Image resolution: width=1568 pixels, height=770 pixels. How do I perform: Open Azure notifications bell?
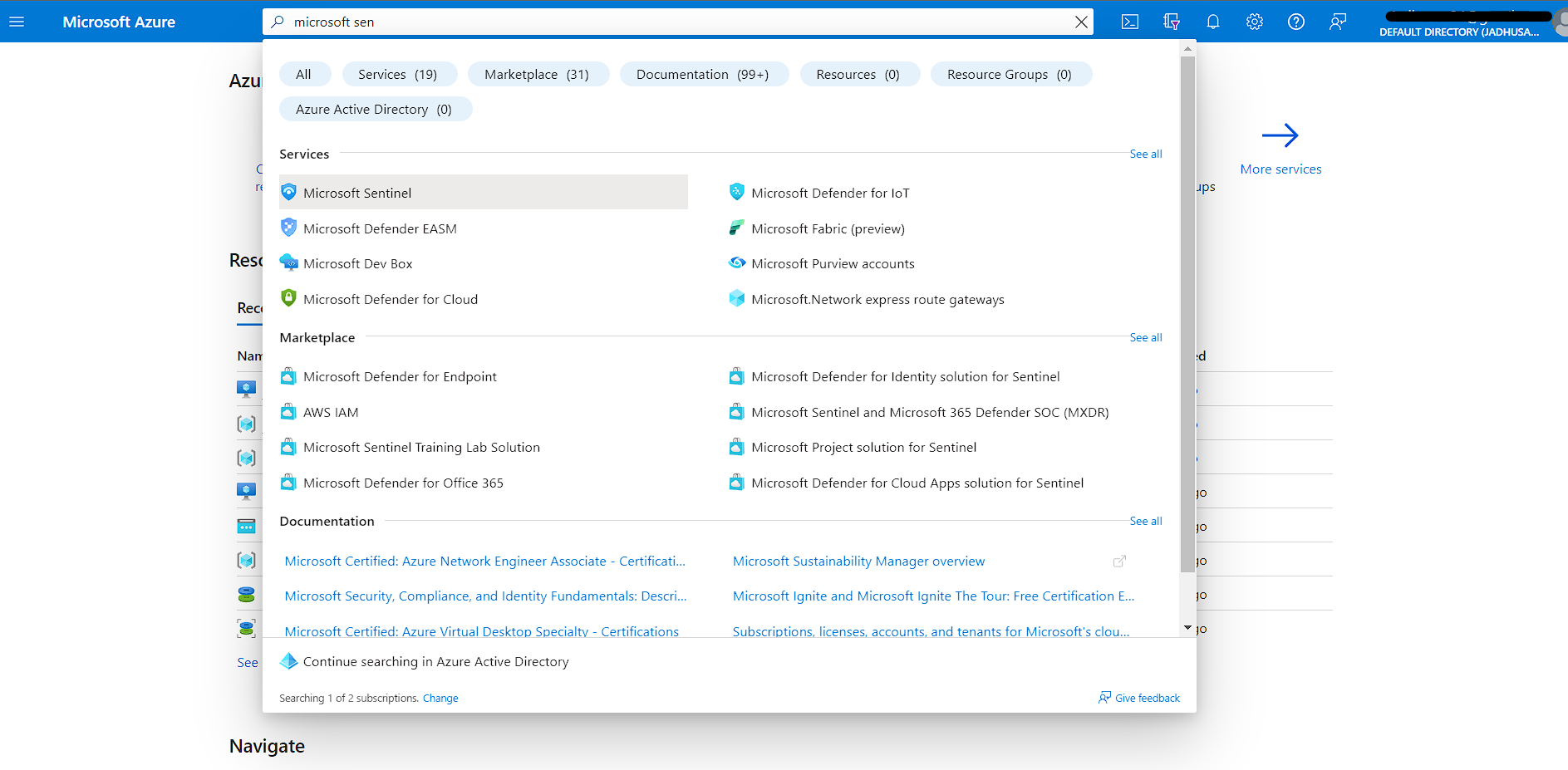click(1212, 22)
